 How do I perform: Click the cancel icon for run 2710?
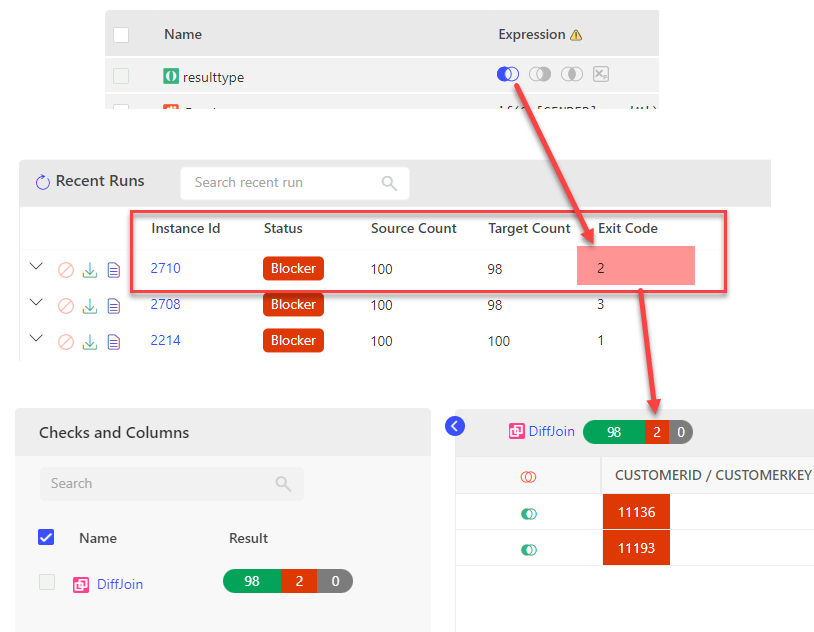point(66,270)
